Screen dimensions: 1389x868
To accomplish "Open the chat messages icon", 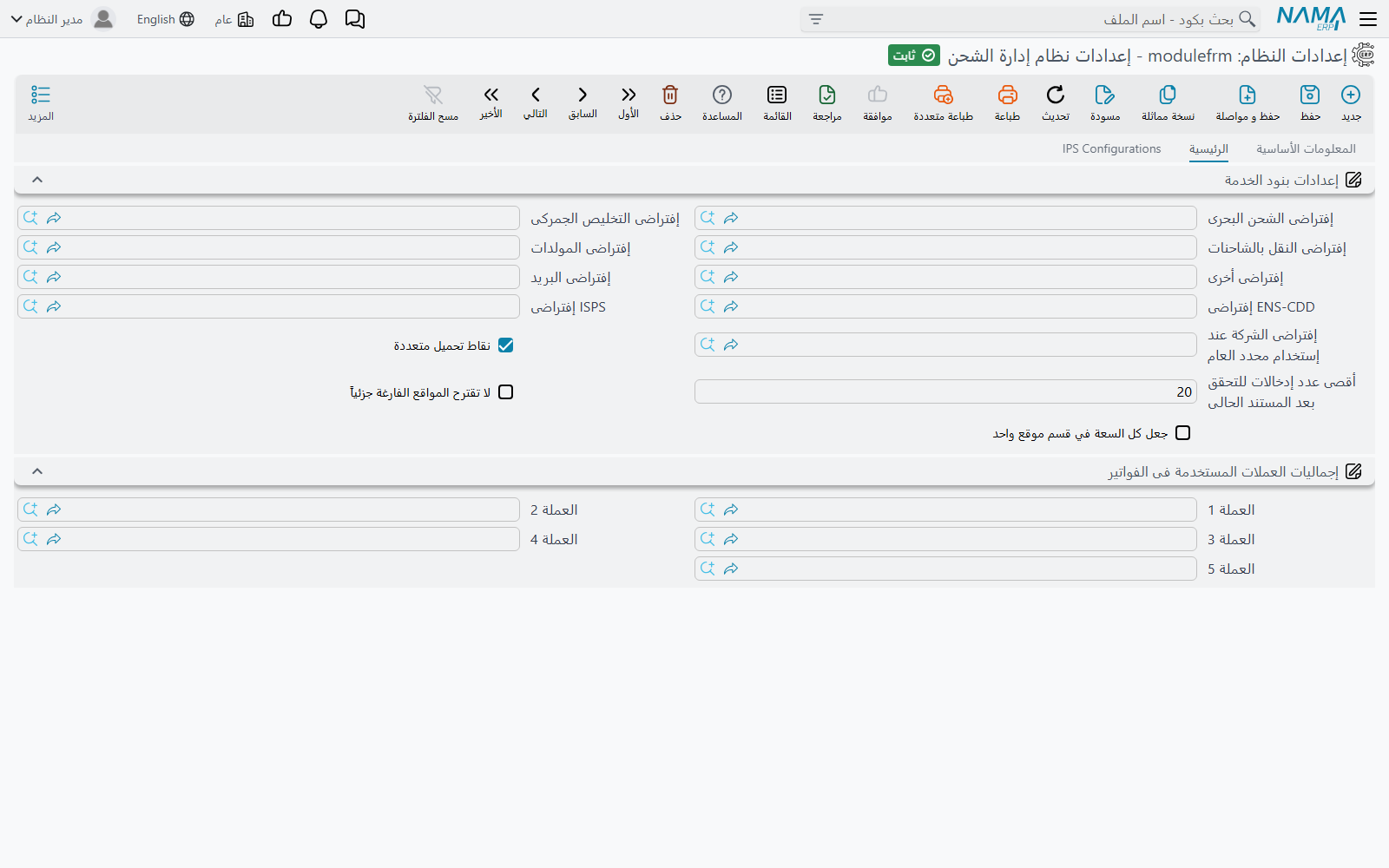I will [355, 19].
